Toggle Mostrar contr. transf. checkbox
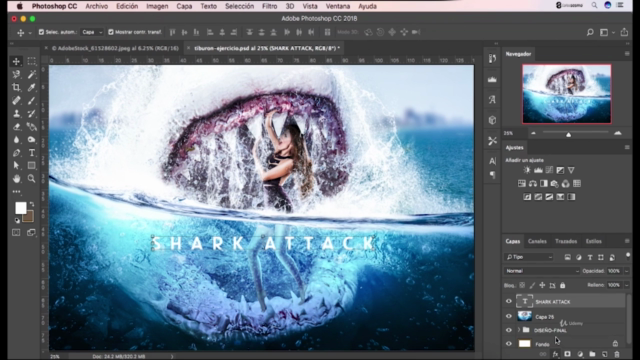 111,32
